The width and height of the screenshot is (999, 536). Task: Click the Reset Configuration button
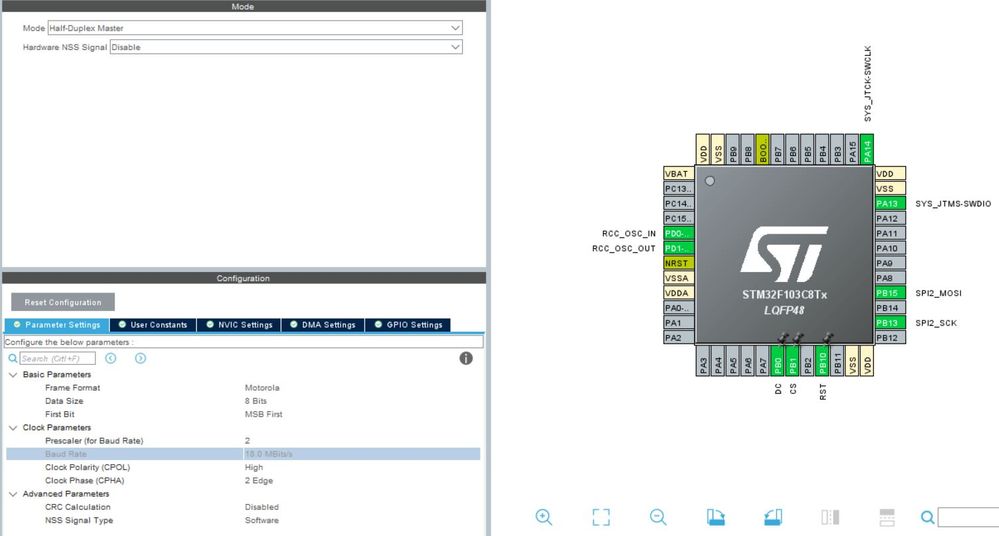coord(63,302)
